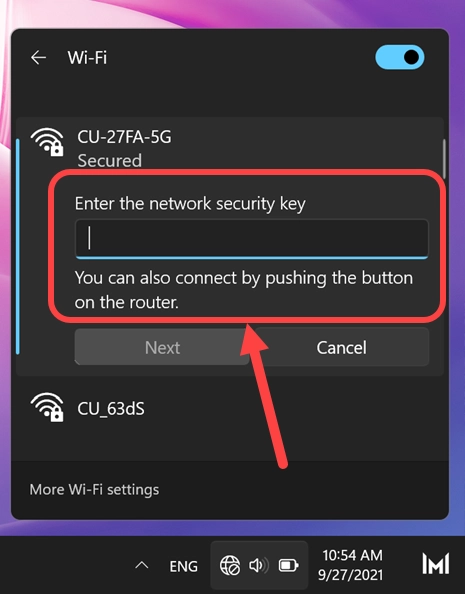465x594 pixels.
Task: Click the speaker volume tray icon
Action: pos(259,566)
